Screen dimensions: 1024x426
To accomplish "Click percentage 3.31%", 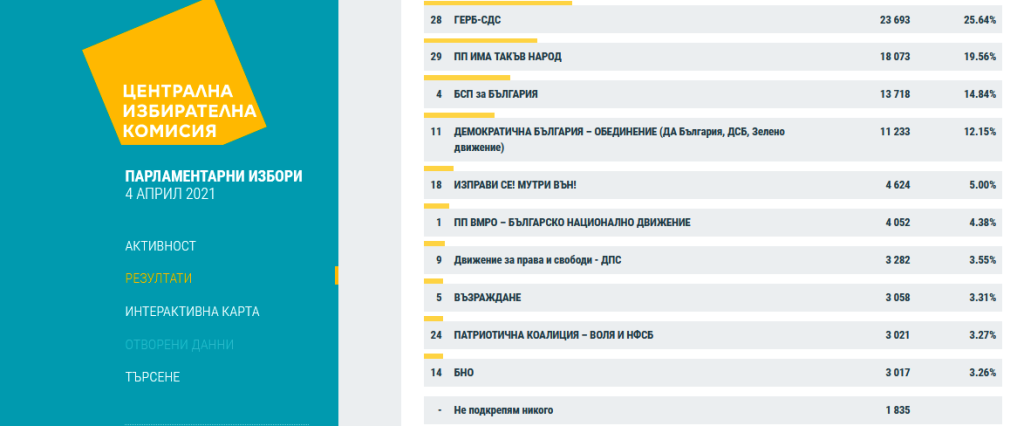I will [983, 298].
